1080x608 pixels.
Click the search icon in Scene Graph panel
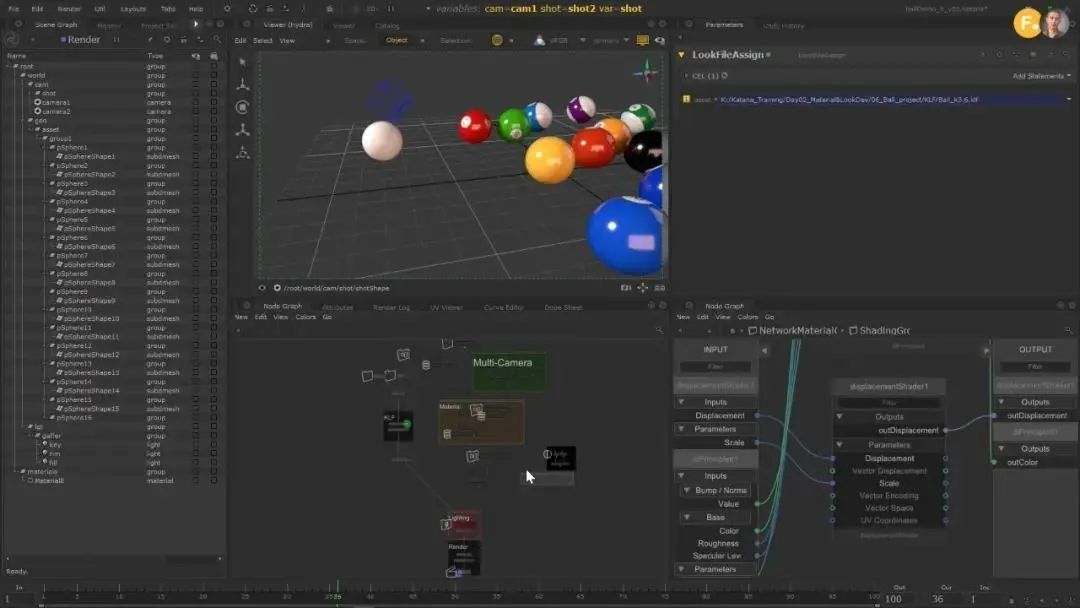[x=217, y=40]
